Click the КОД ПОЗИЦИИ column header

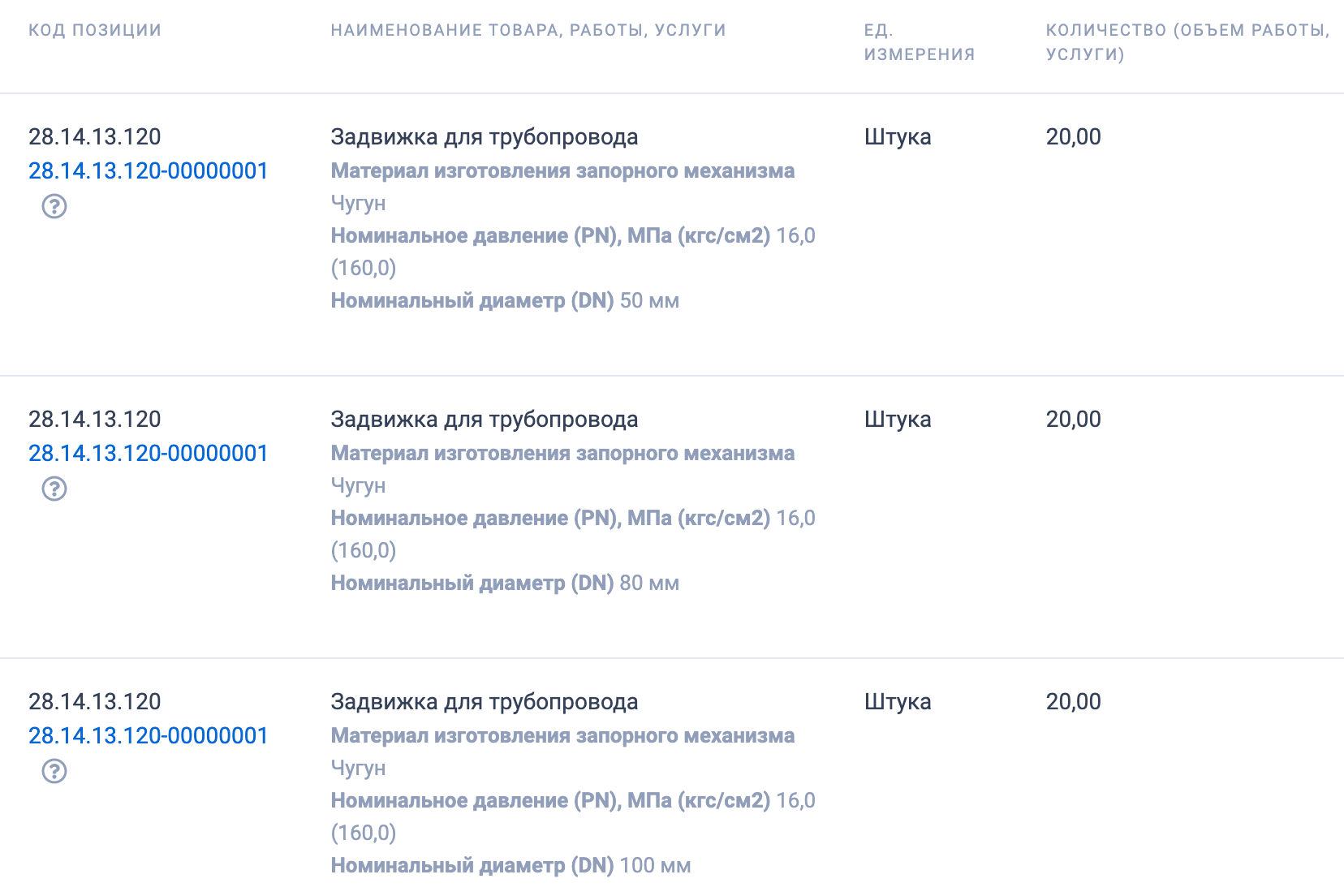point(95,30)
